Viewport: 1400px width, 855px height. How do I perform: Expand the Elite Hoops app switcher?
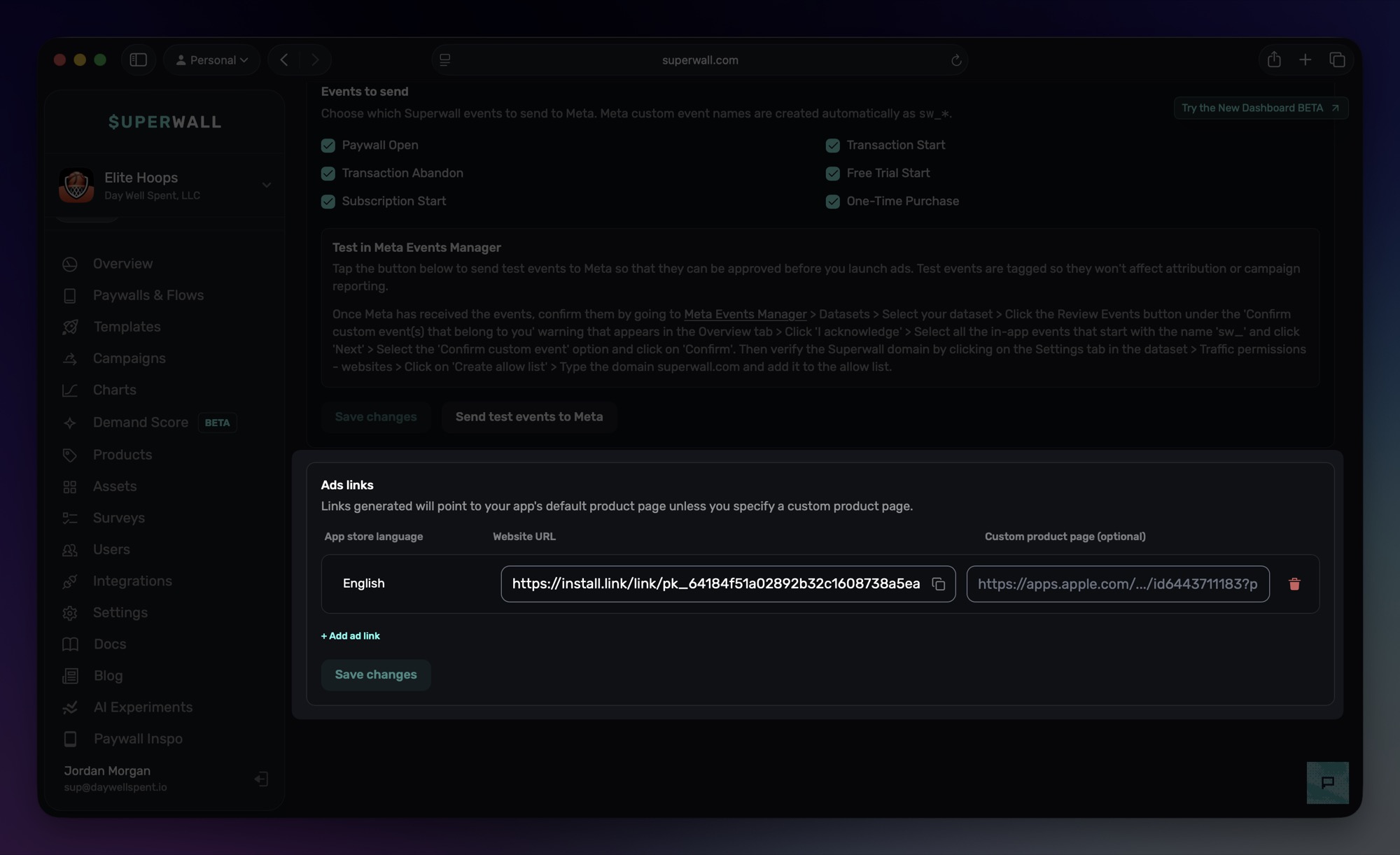pos(267,185)
